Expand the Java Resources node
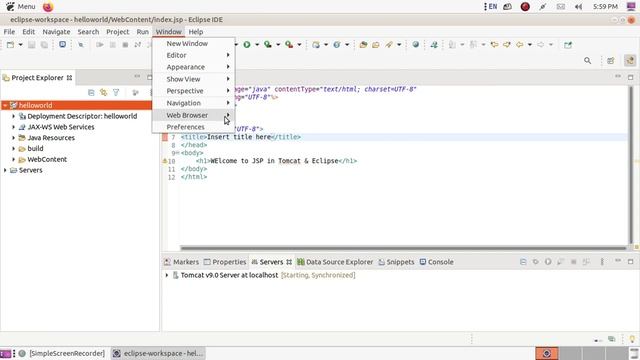Image resolution: width=640 pixels, height=360 pixels. point(13,138)
